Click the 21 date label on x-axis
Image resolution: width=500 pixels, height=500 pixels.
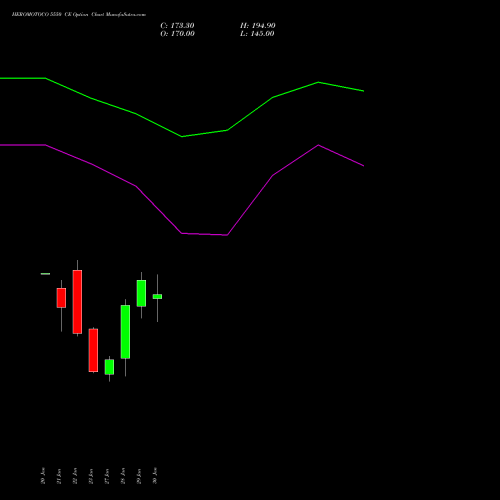pos(59,476)
